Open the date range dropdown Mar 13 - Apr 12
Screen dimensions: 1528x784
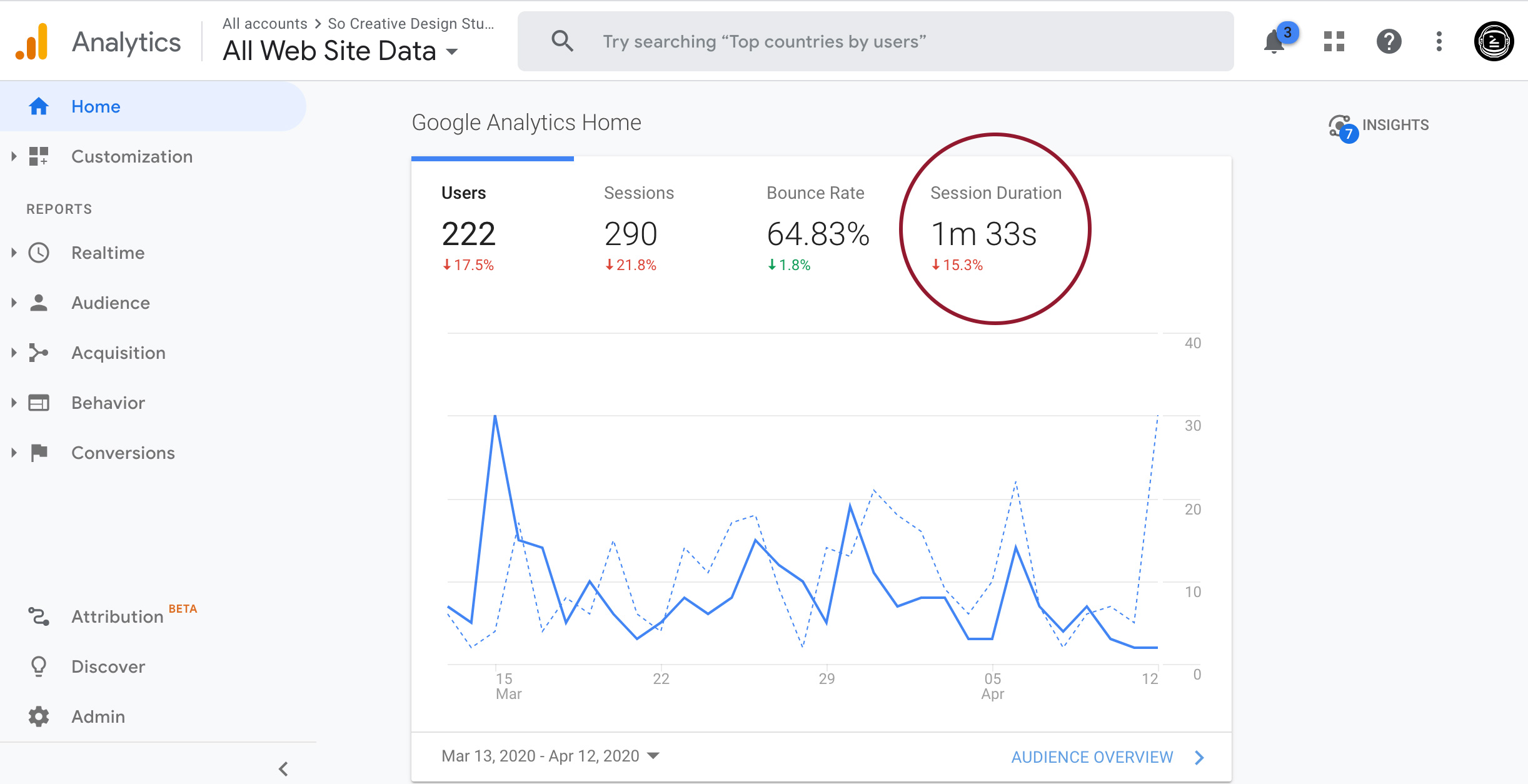pyautogui.click(x=550, y=756)
